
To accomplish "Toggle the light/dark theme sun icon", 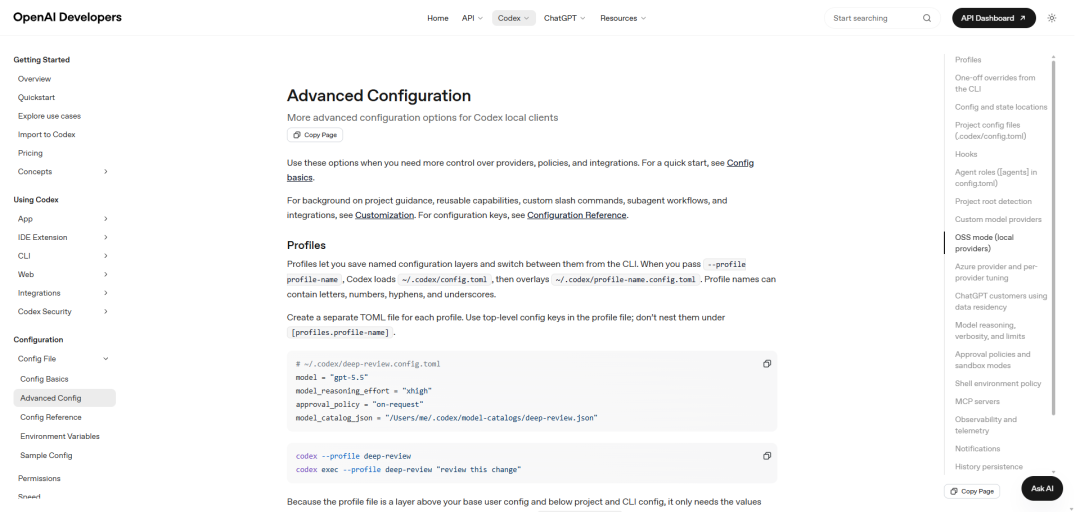I will click(x=1051, y=18).
